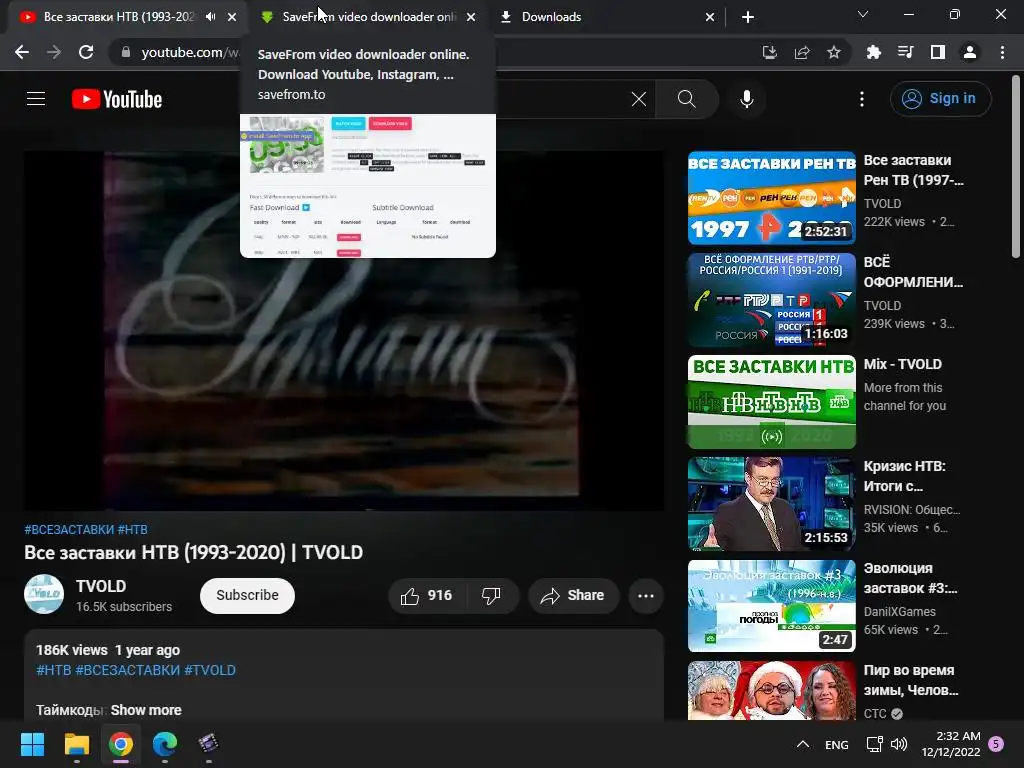Viewport: 1024px width, 768px height.
Task: Open more actions ellipsis under video
Action: (646, 596)
